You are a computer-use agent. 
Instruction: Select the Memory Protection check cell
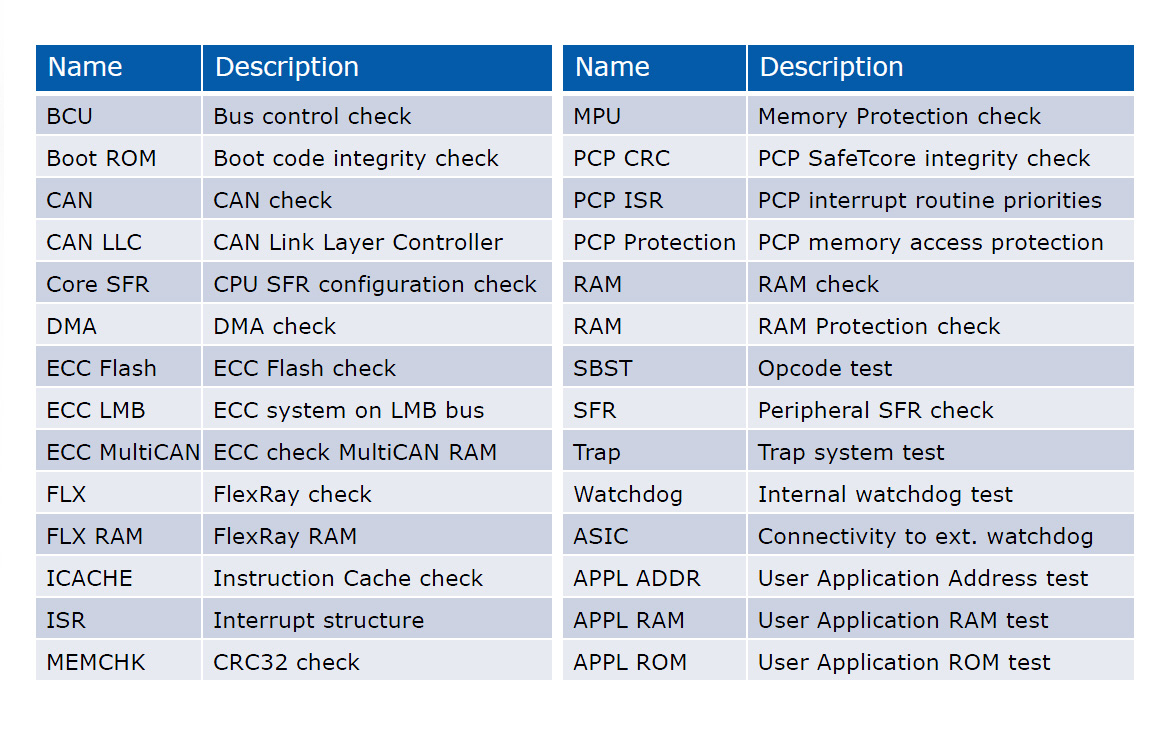(x=899, y=116)
